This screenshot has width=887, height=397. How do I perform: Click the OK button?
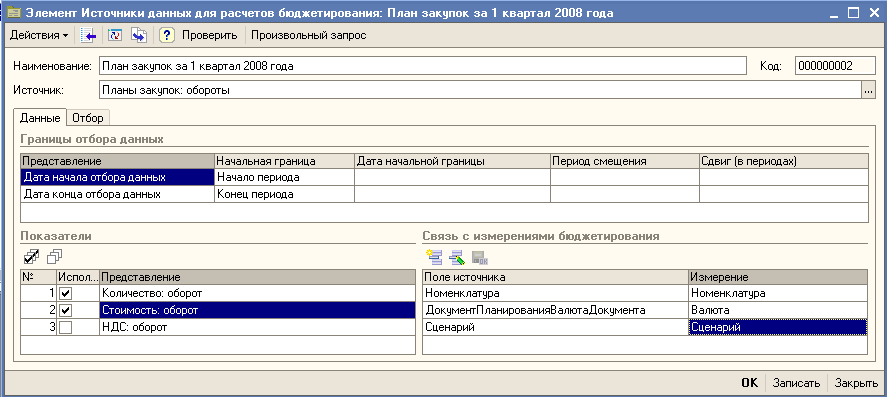750,383
